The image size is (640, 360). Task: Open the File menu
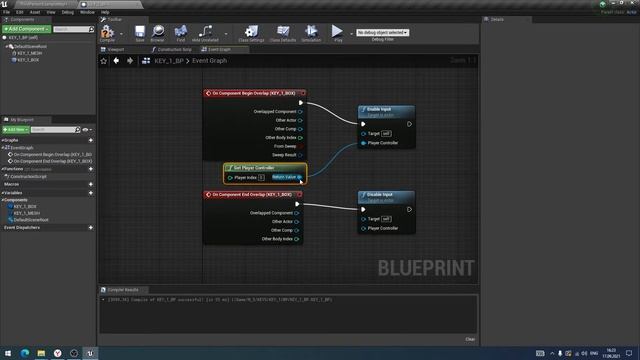(x=7, y=12)
